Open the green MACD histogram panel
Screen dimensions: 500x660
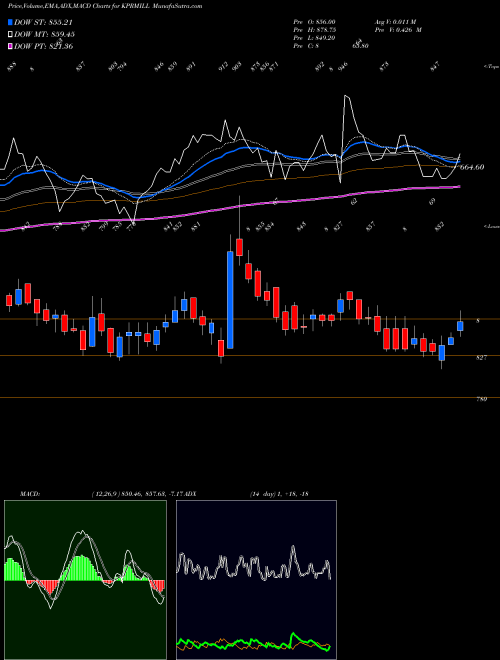tap(85, 580)
